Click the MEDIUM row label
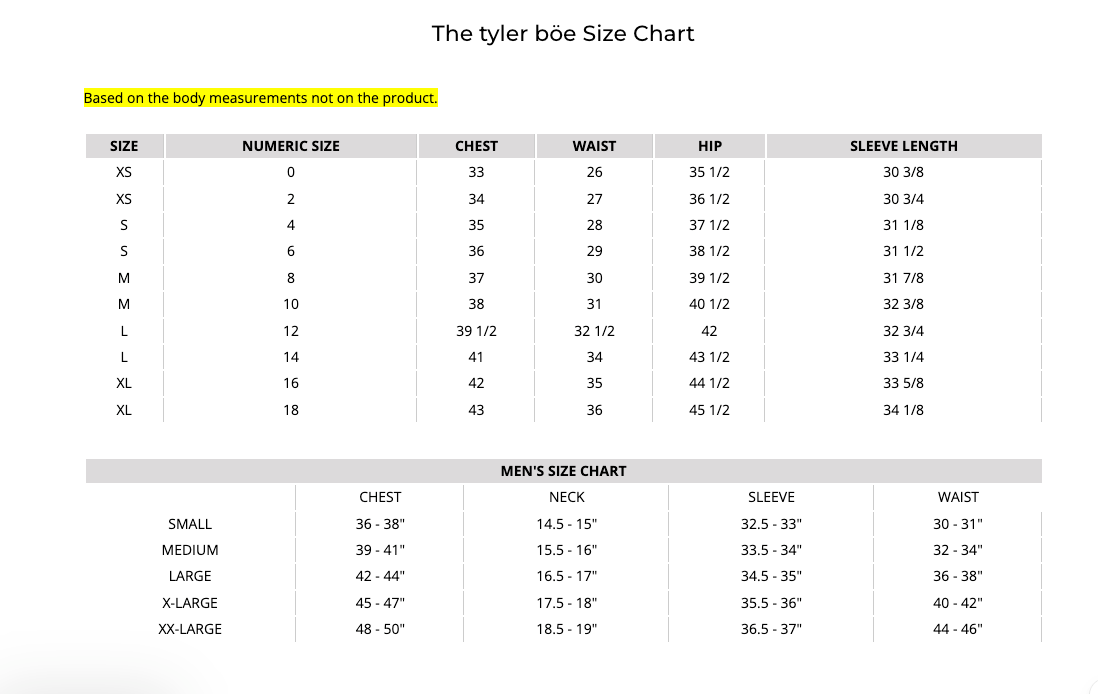This screenshot has height=694, width=1098. 190,550
